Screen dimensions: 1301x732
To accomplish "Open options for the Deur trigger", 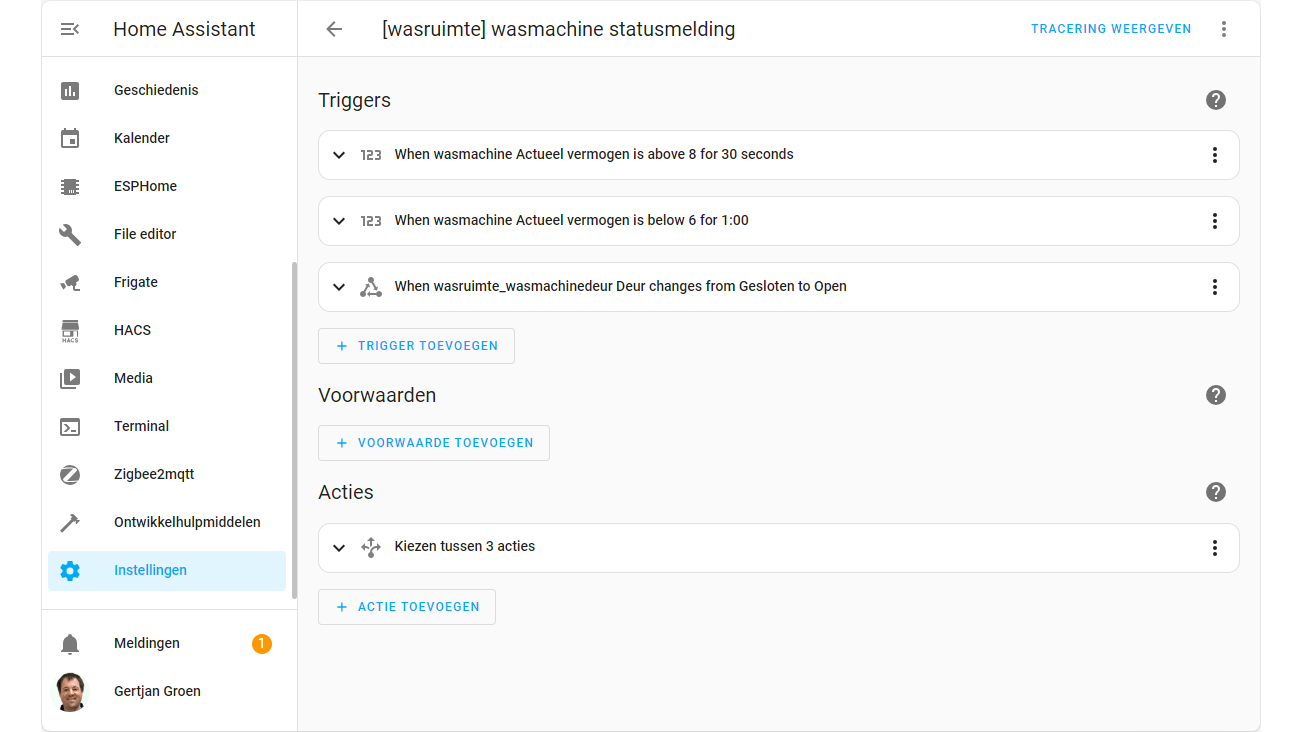I will [1215, 287].
